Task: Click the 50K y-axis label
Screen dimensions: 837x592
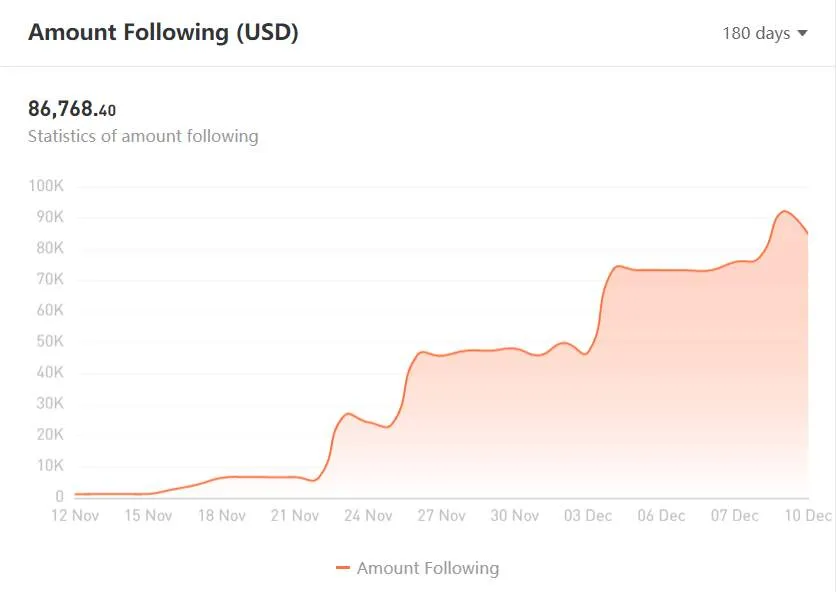Action: coord(50,341)
